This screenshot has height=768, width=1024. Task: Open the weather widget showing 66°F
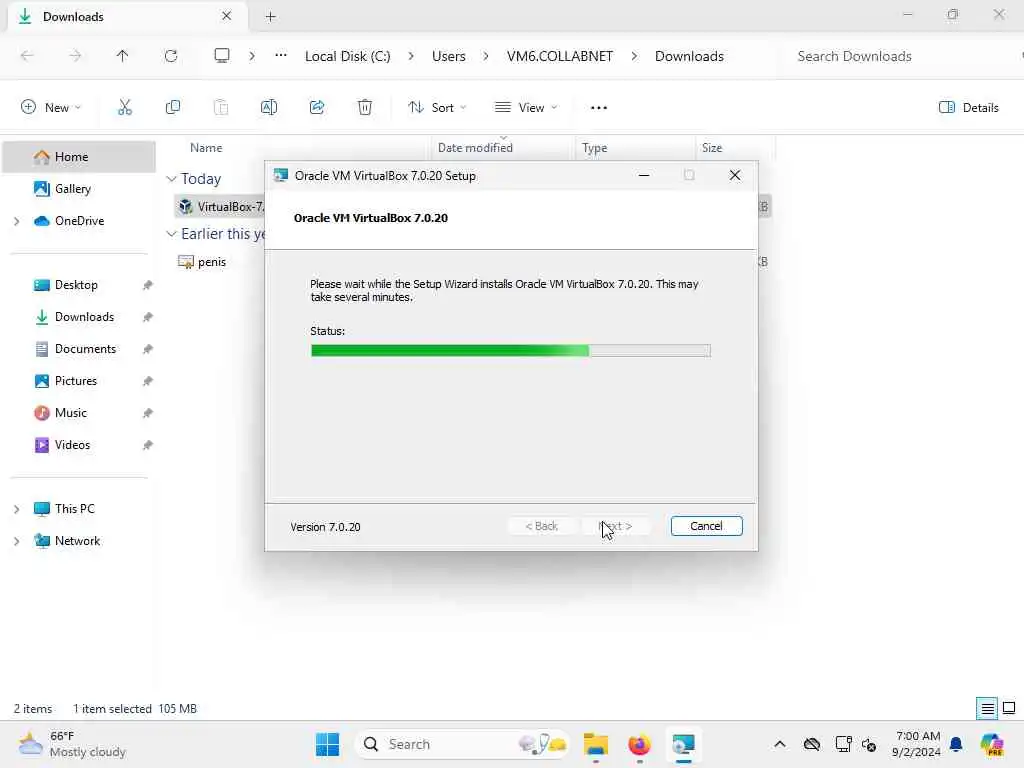[72, 744]
